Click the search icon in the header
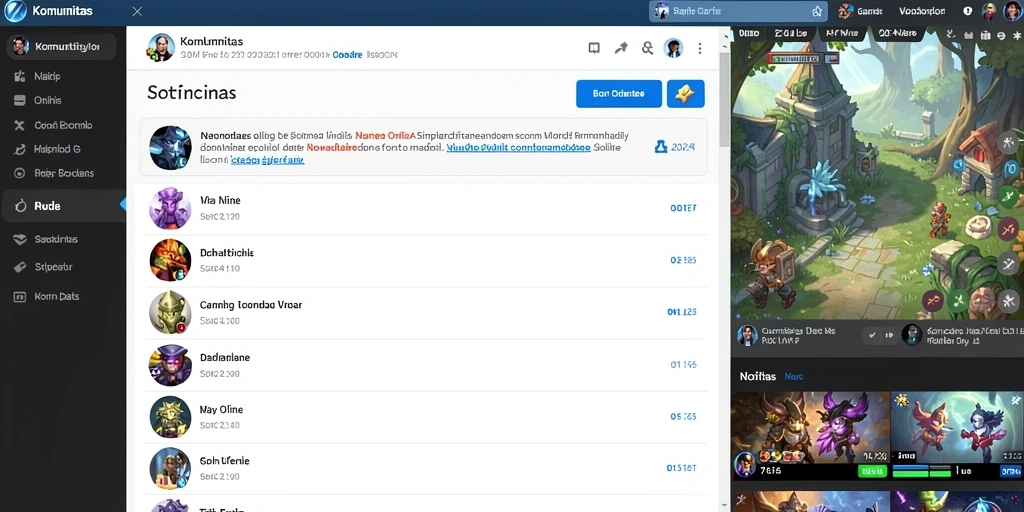 (647, 48)
